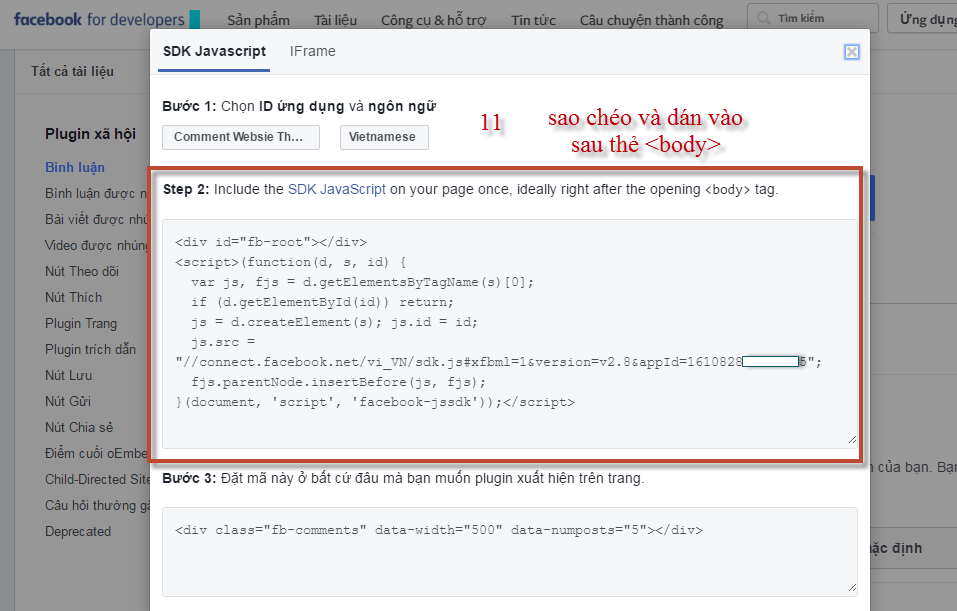Open Nút Thích sidebar item
957x611 pixels.
[73, 297]
